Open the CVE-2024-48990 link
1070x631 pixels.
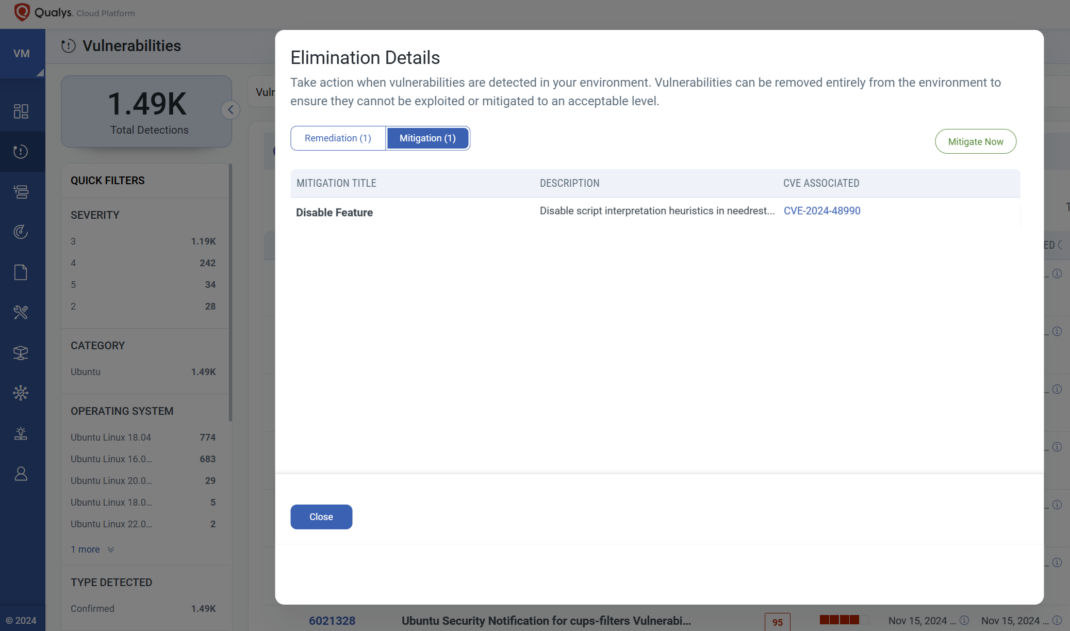coord(822,211)
